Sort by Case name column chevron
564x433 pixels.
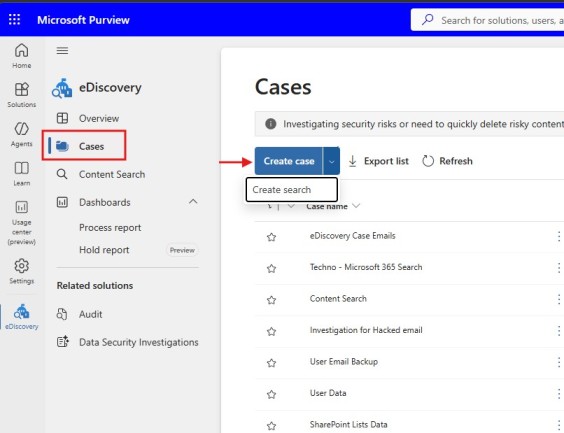(356, 206)
